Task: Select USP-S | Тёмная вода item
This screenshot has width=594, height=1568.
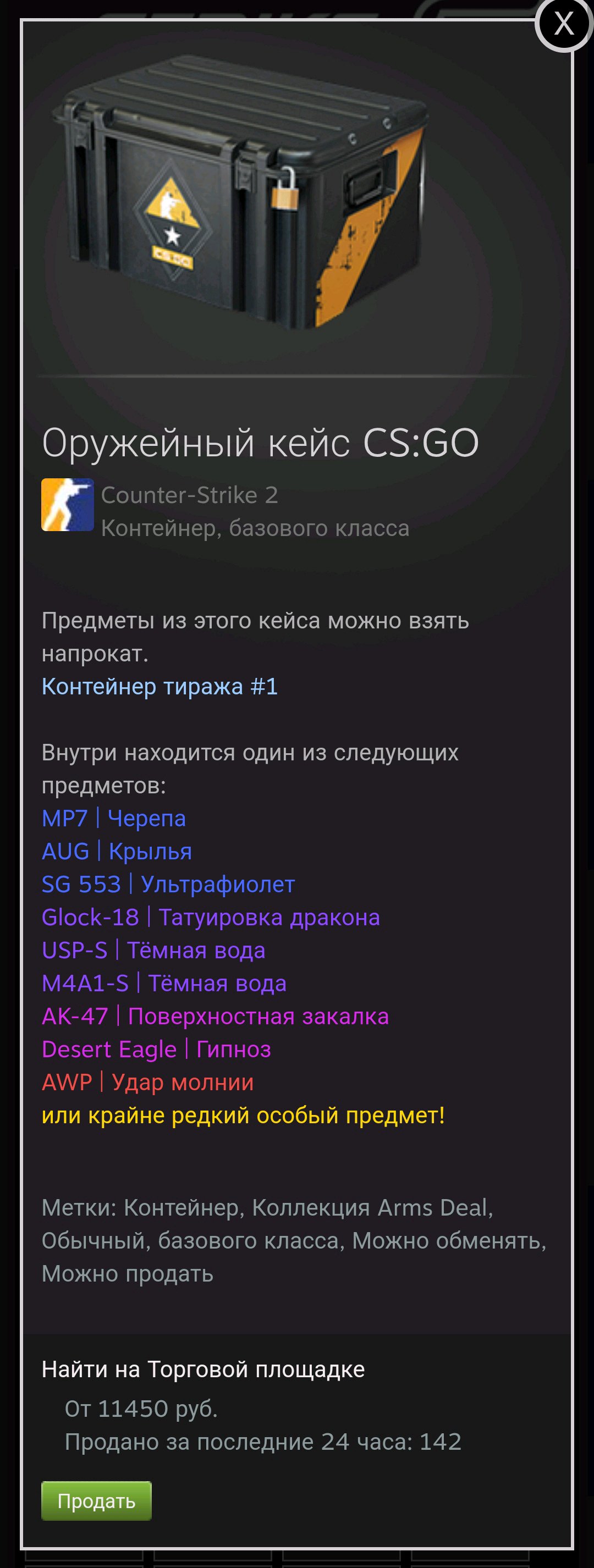Action: 153,949
